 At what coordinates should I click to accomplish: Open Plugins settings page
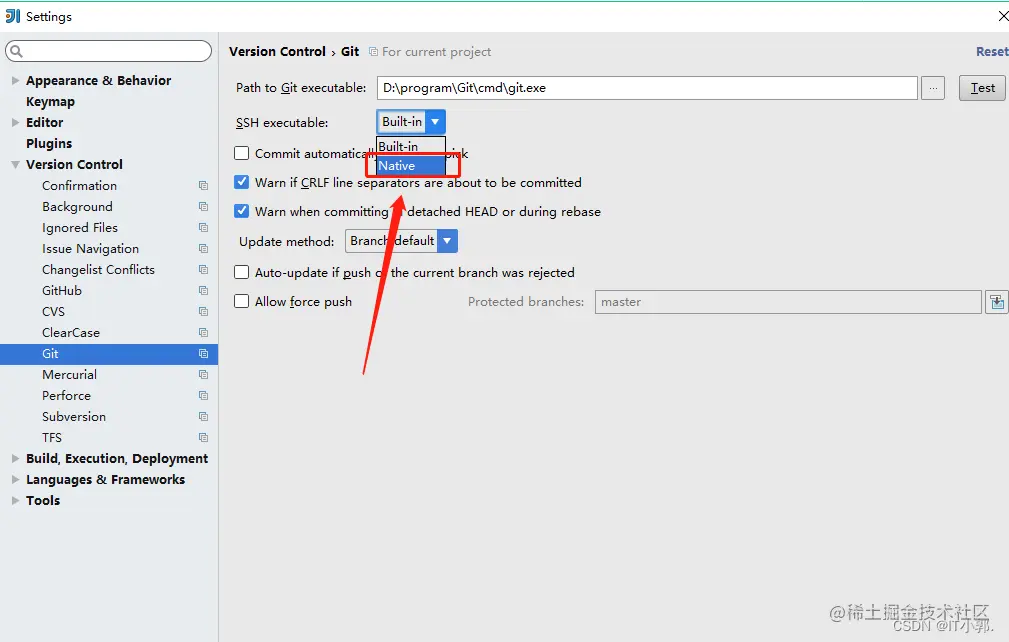click(49, 143)
